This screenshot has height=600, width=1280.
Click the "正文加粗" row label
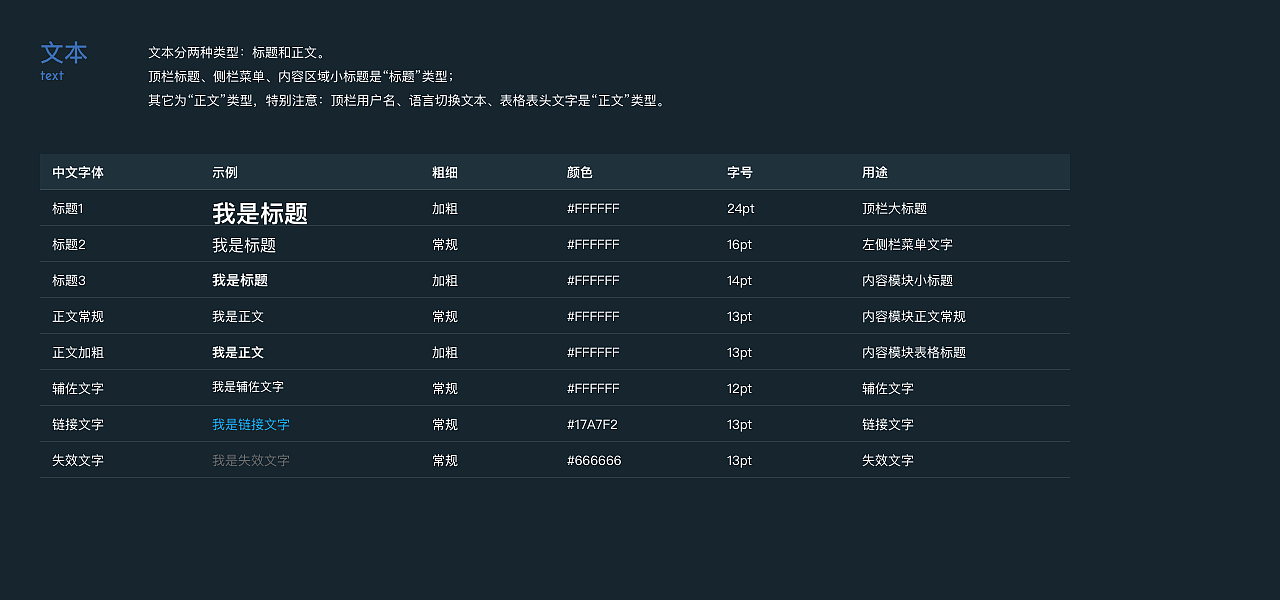coord(78,353)
